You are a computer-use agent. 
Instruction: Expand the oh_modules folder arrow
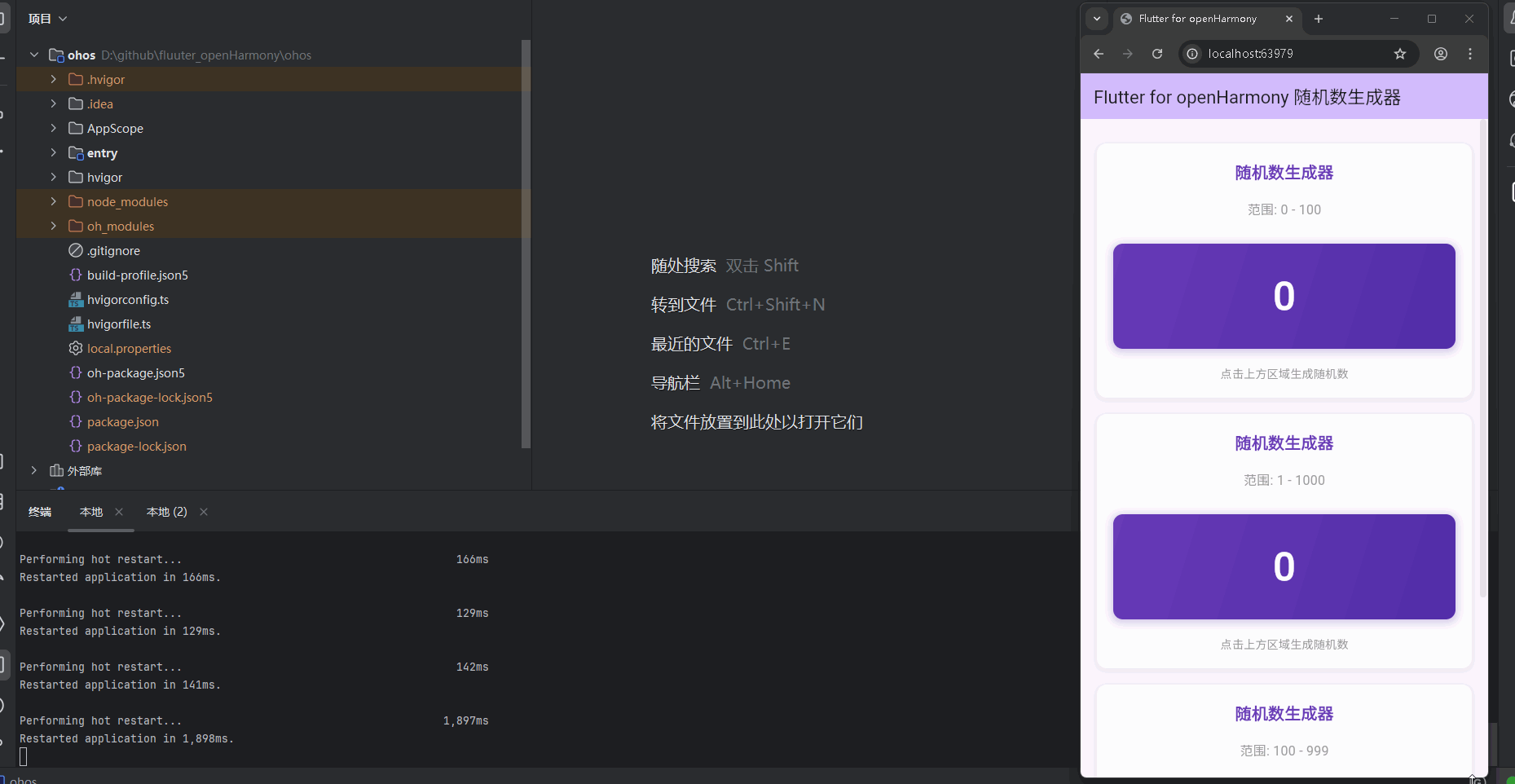pyautogui.click(x=54, y=226)
